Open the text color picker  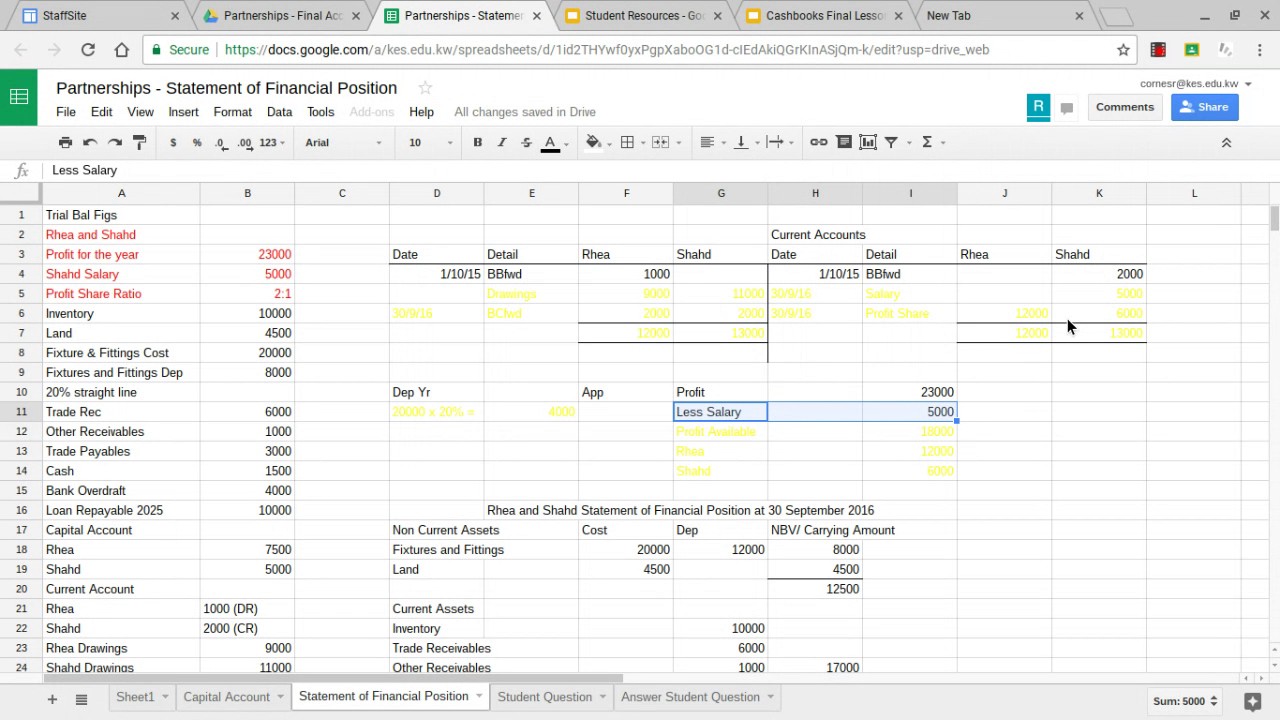click(550, 143)
